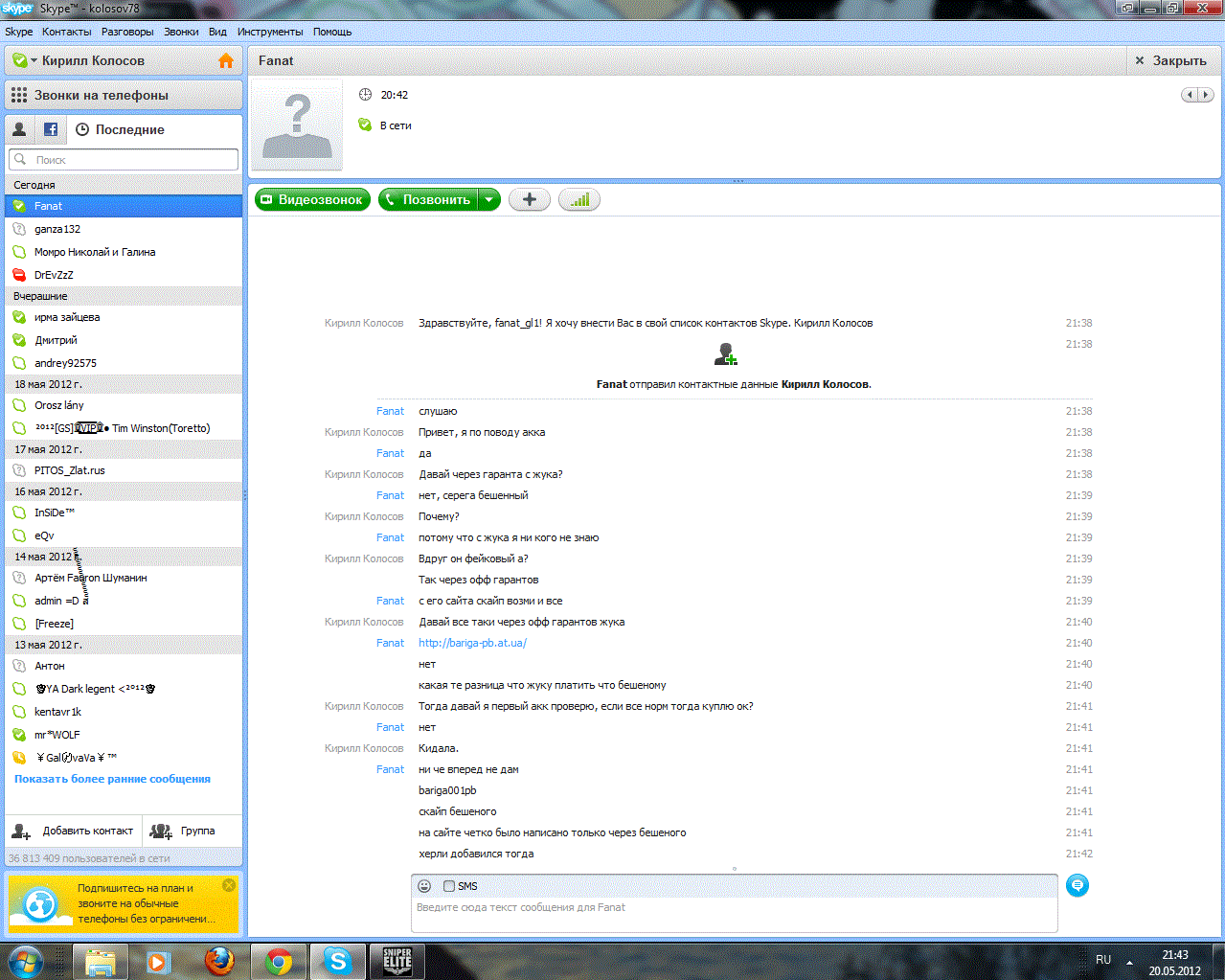Select the Fanat conversation in the list
The height and width of the screenshot is (980, 1225).
[124, 206]
